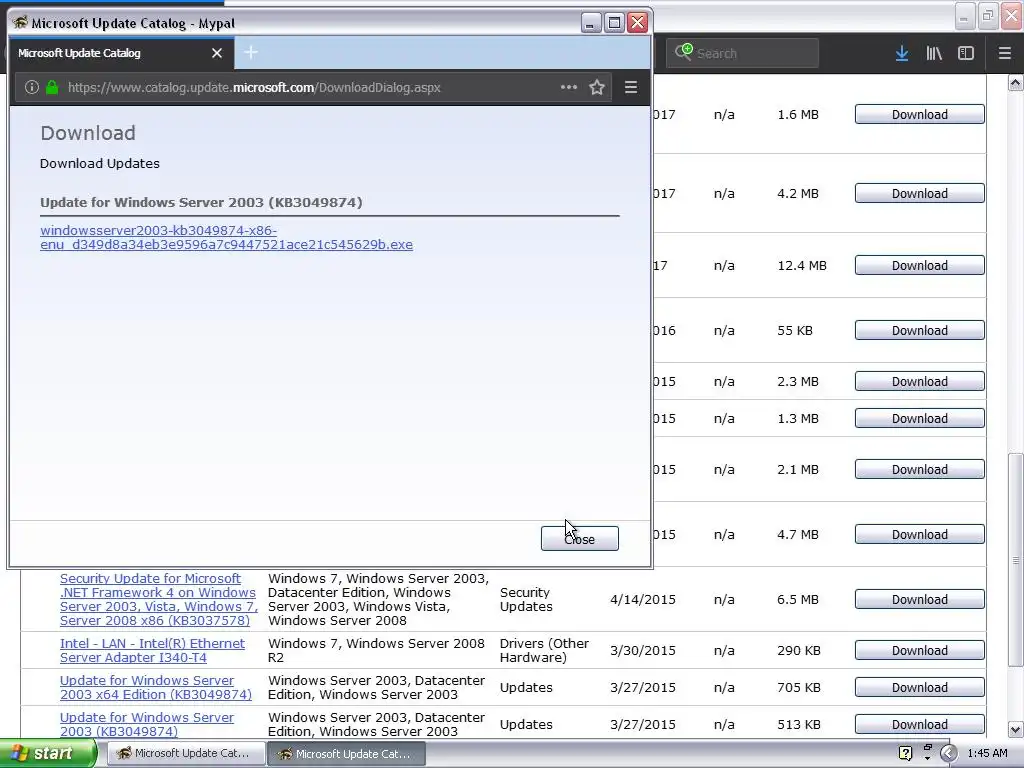Close the Microsoft Update Catalog tab

(x=217, y=53)
